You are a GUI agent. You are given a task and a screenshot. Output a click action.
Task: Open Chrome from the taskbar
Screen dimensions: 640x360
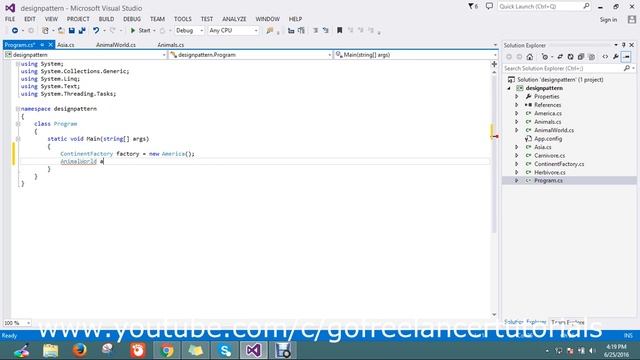tap(167, 350)
